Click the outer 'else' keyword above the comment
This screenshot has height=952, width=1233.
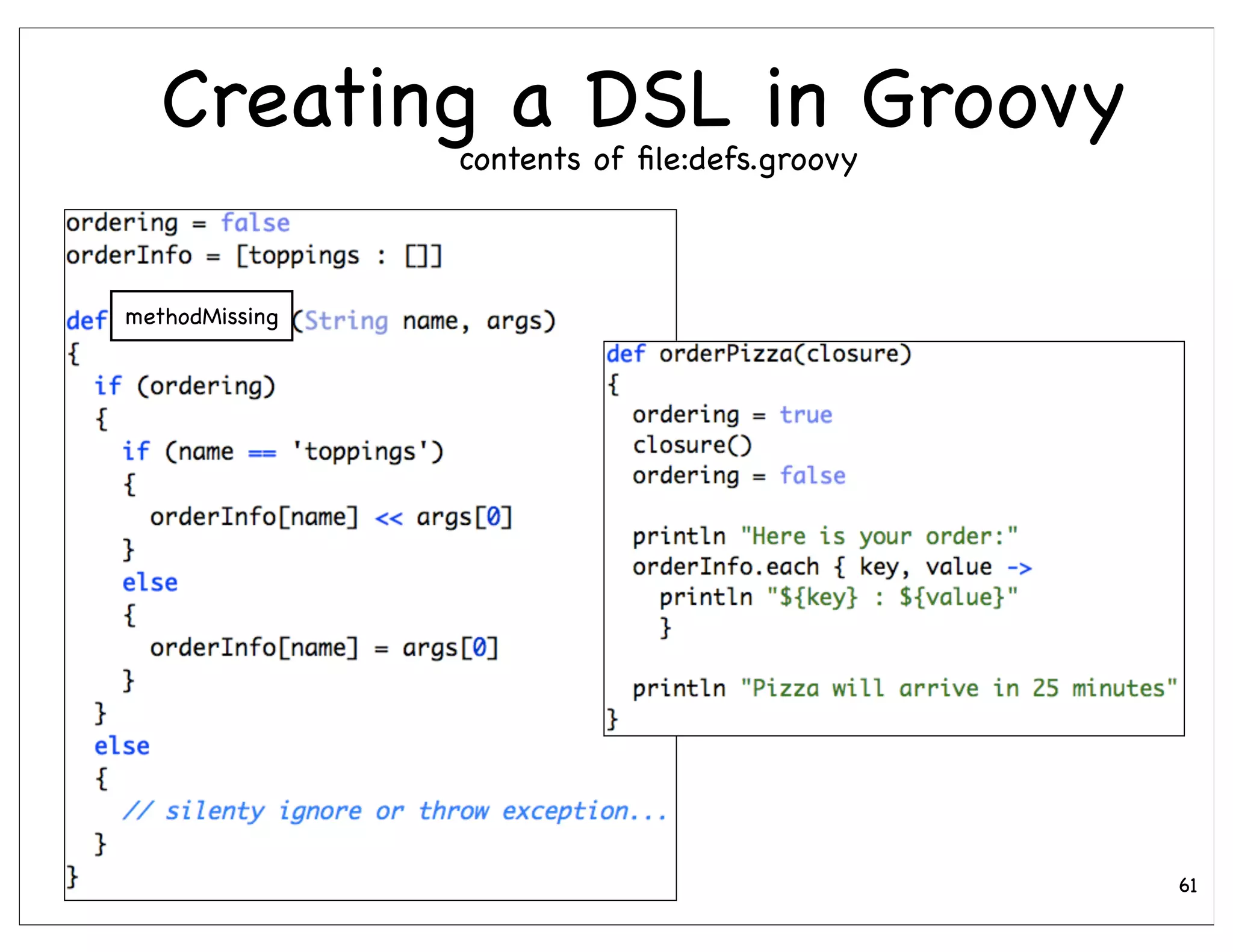pyautogui.click(x=122, y=746)
